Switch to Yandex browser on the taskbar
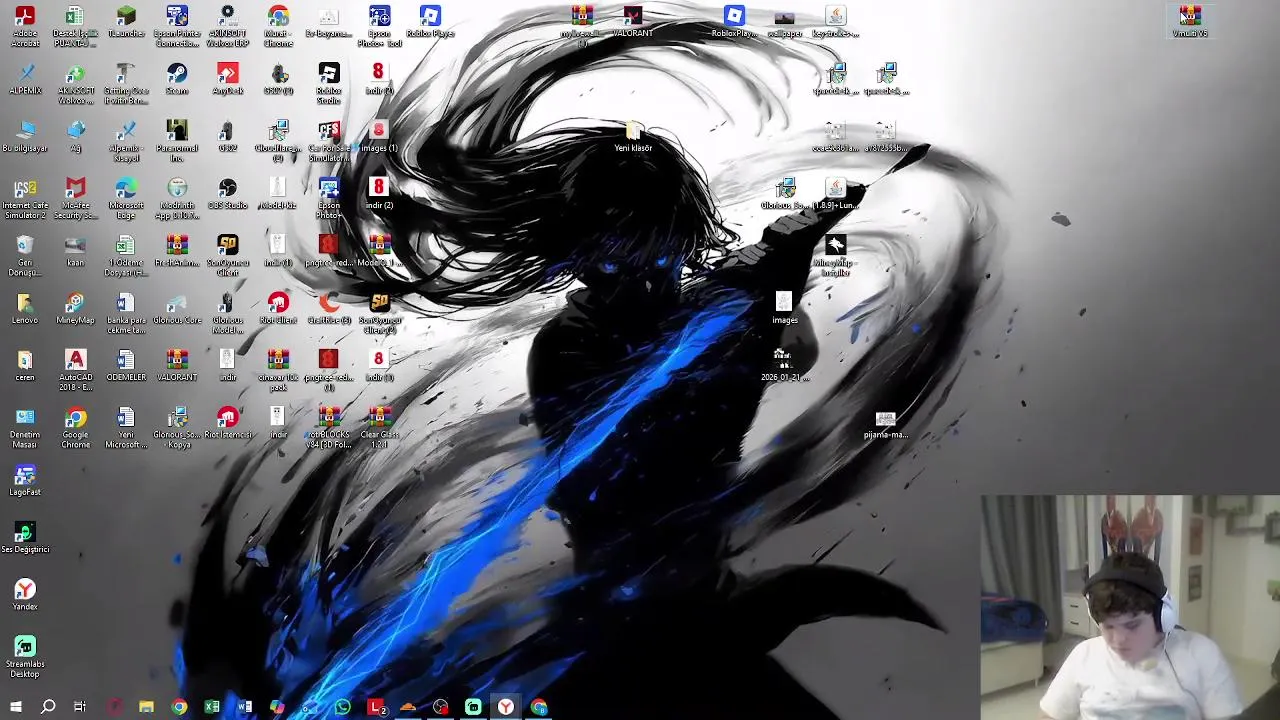The image size is (1280, 720). 506,707
